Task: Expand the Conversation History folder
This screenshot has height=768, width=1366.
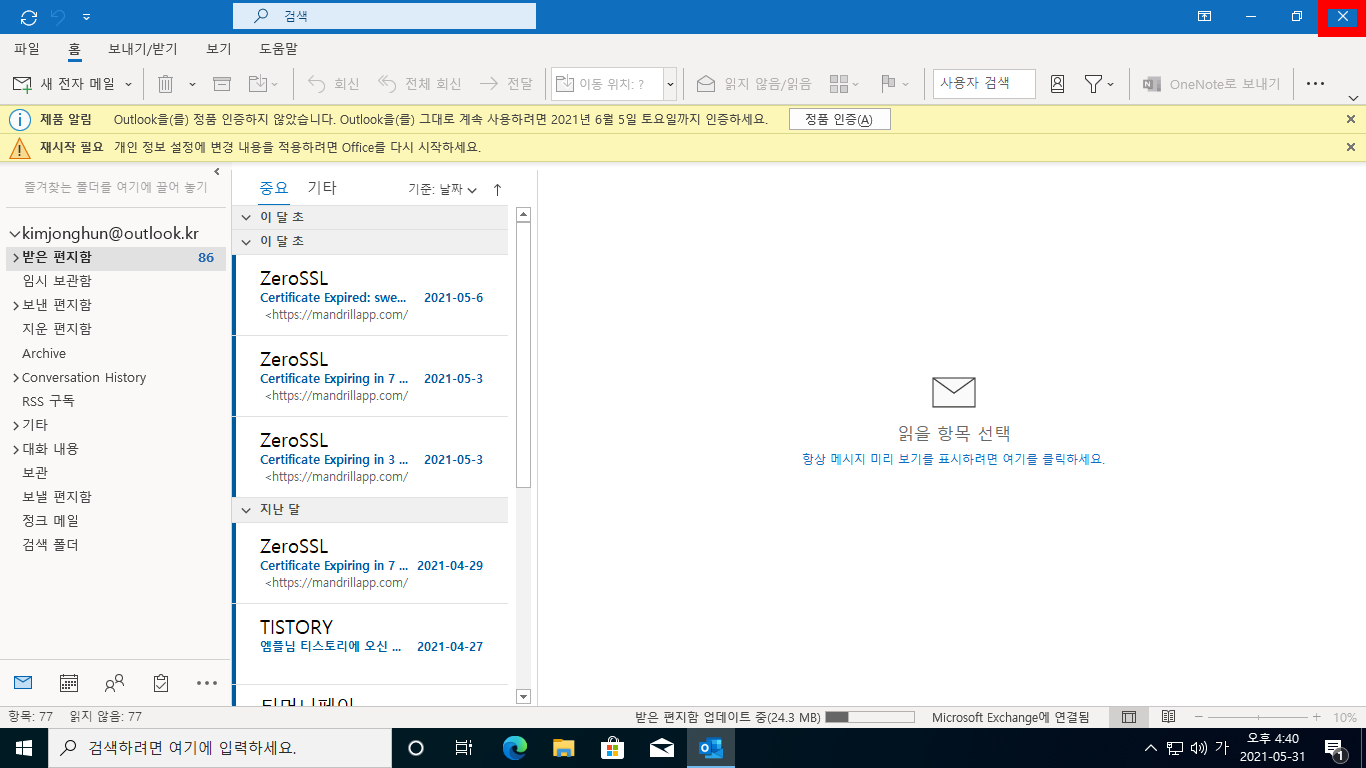Action: pos(15,377)
